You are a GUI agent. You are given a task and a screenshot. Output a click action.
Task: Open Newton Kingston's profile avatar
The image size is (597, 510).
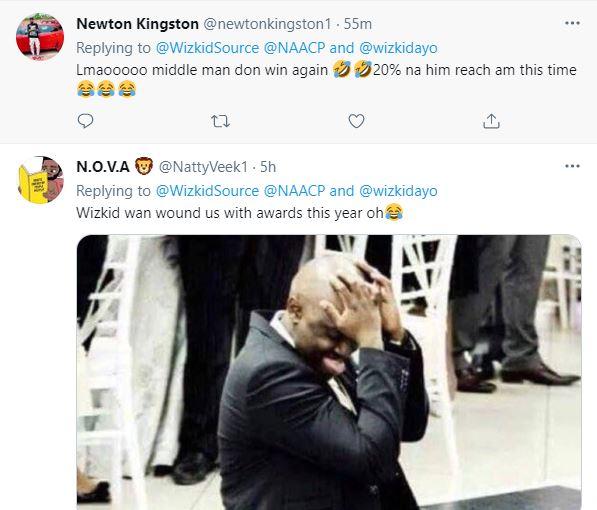point(40,37)
